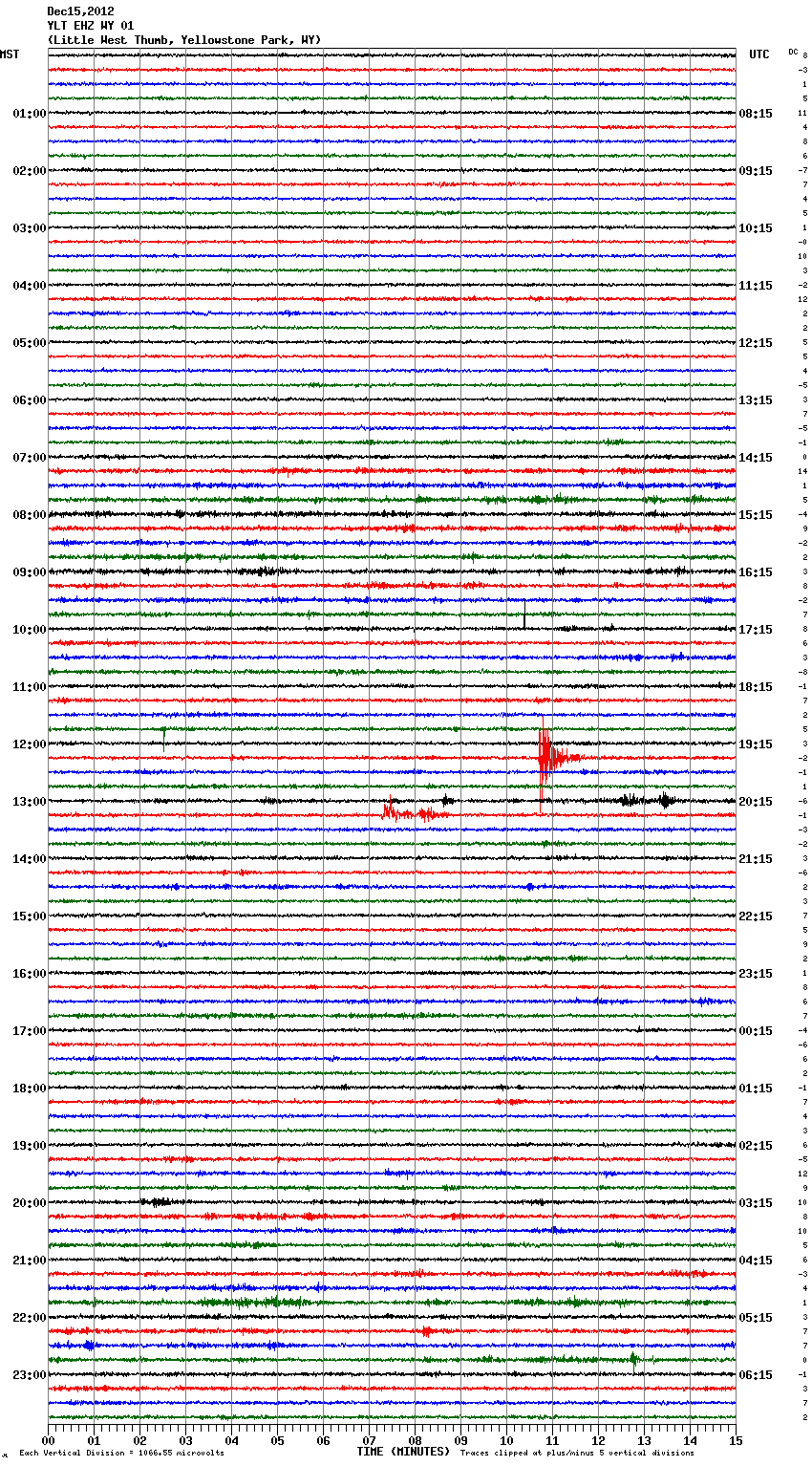Click the black spike on the 10:00 MST trace
812x1466 pixels.
click(x=524, y=616)
